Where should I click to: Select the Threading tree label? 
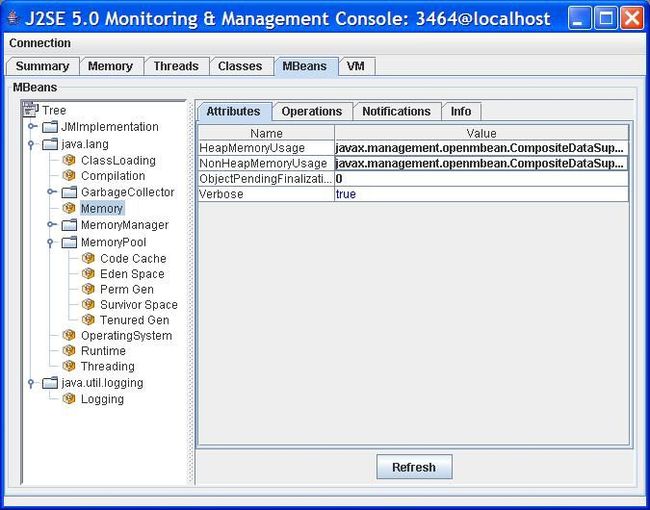pos(108,367)
